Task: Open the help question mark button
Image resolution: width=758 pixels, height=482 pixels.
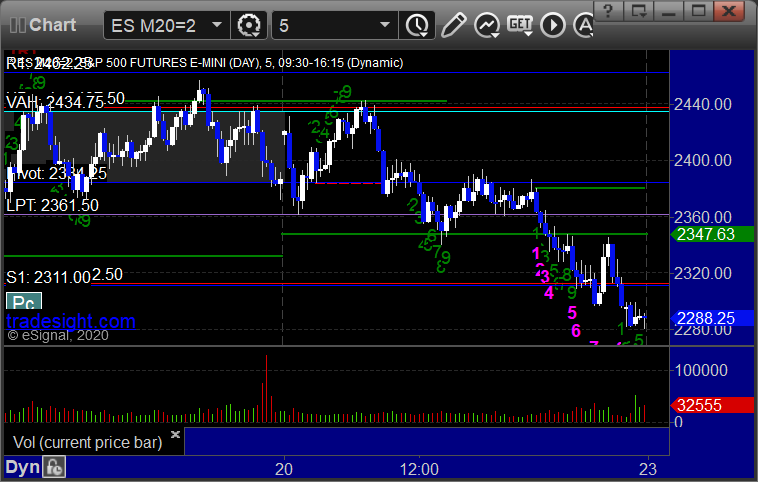Action: [608, 10]
